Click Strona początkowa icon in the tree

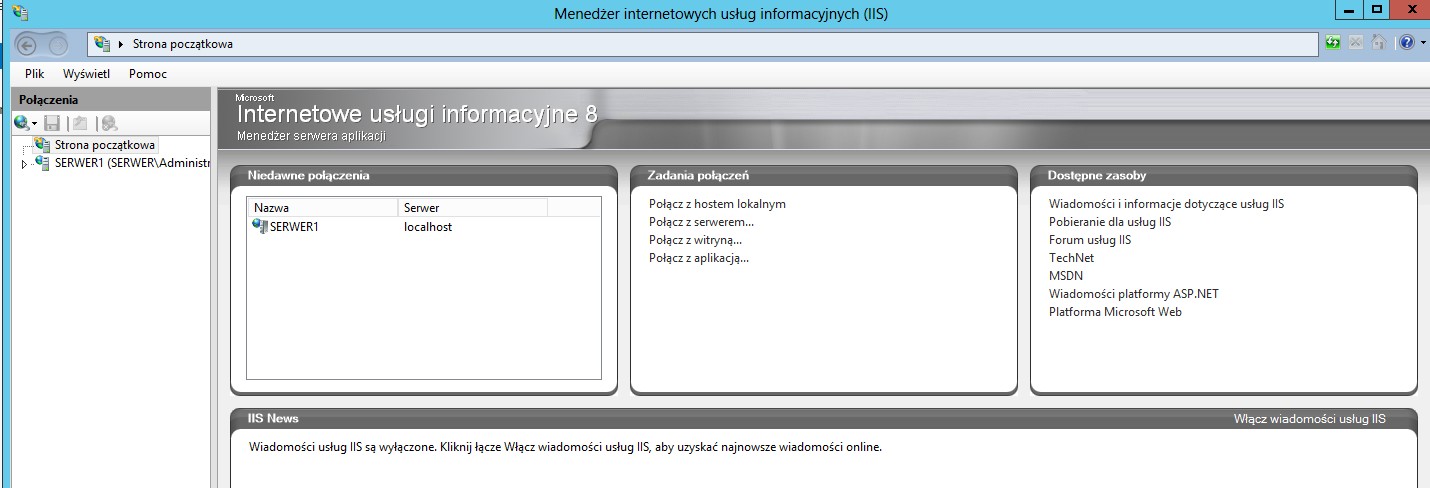(x=42, y=145)
